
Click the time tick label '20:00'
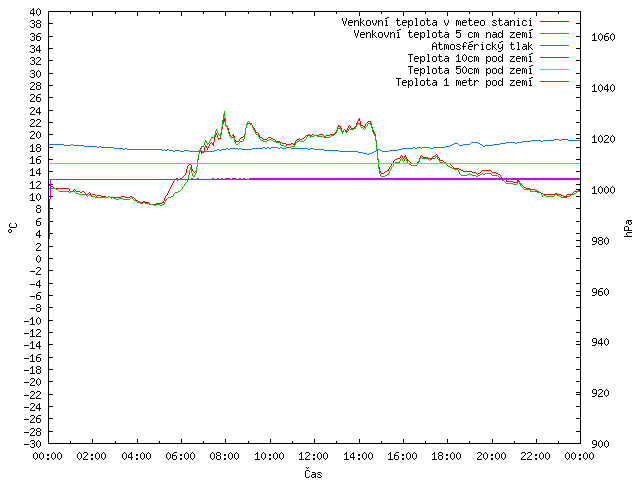point(491,456)
